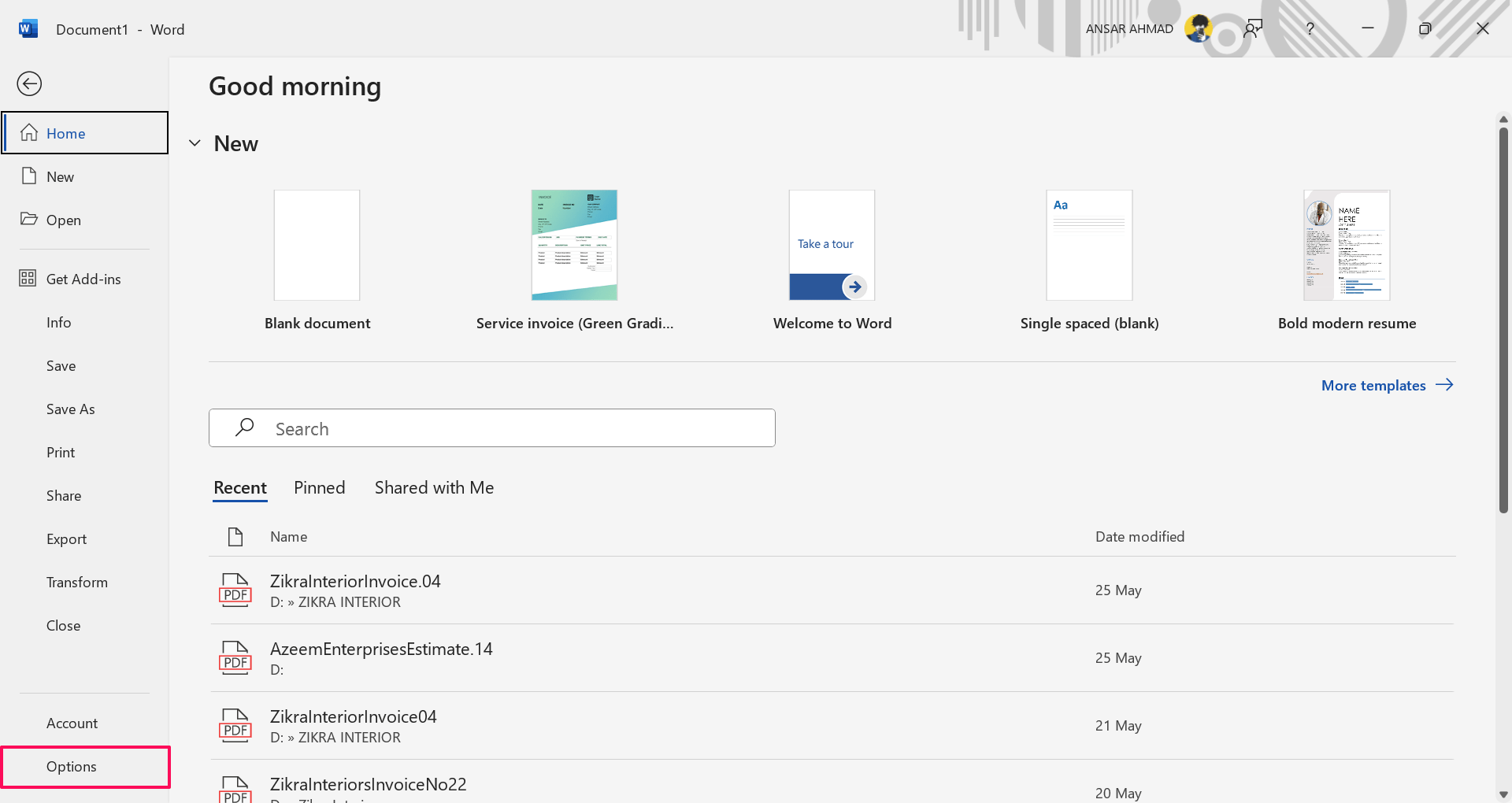Click the magnifier icon in Search box
This screenshot has height=803, width=1512.
click(x=245, y=427)
